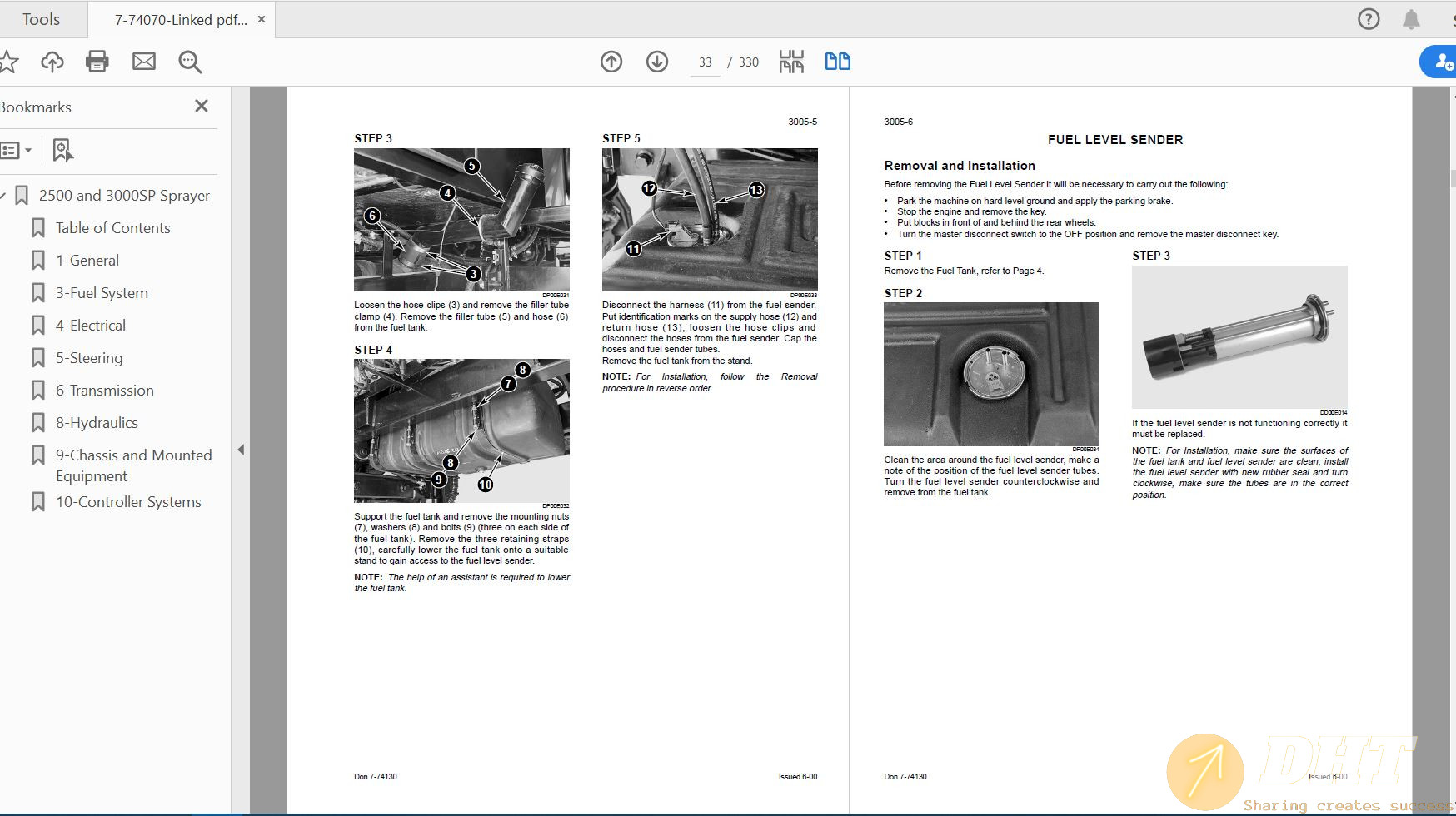The width and height of the screenshot is (1456, 816).
Task: Click the page number input field
Action: 706,62
